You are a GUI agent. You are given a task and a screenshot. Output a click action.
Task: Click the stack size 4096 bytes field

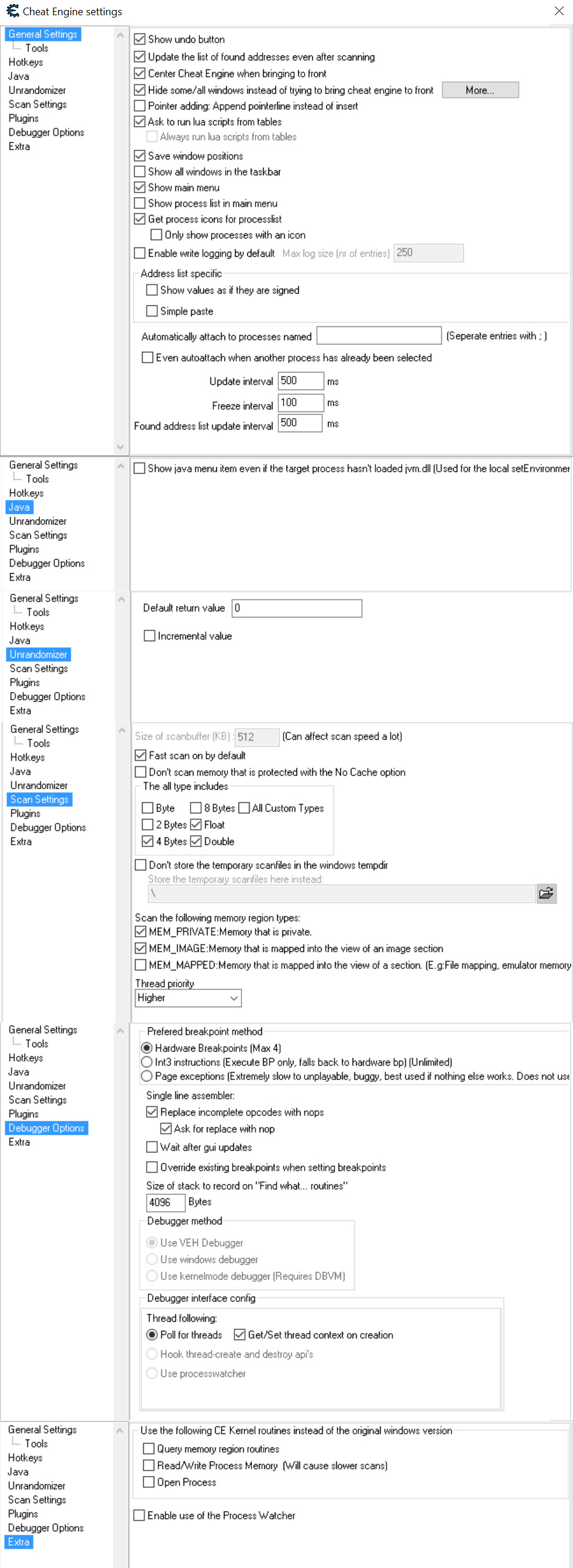165,1202
